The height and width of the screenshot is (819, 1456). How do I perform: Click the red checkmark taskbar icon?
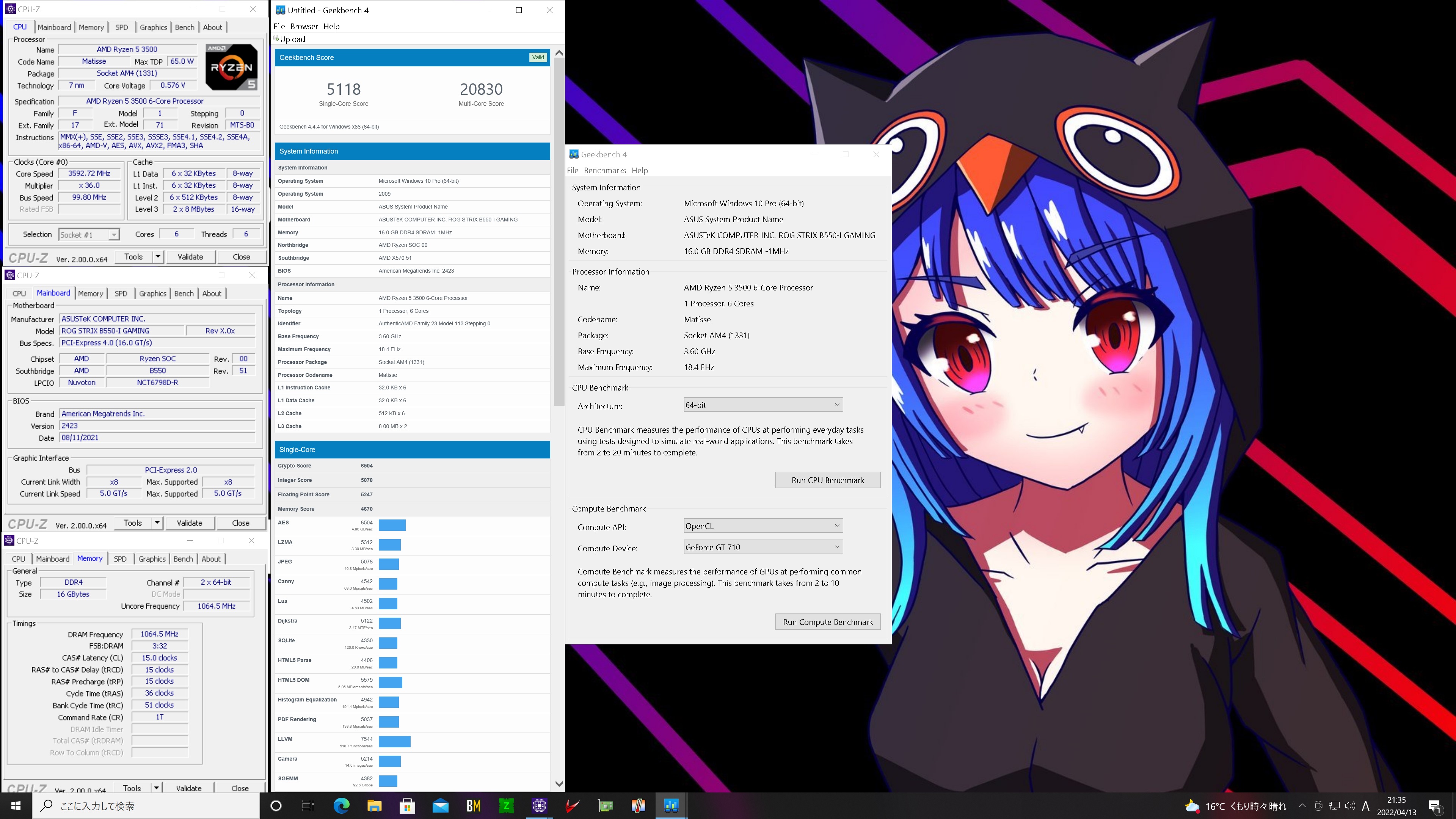pos(572,805)
